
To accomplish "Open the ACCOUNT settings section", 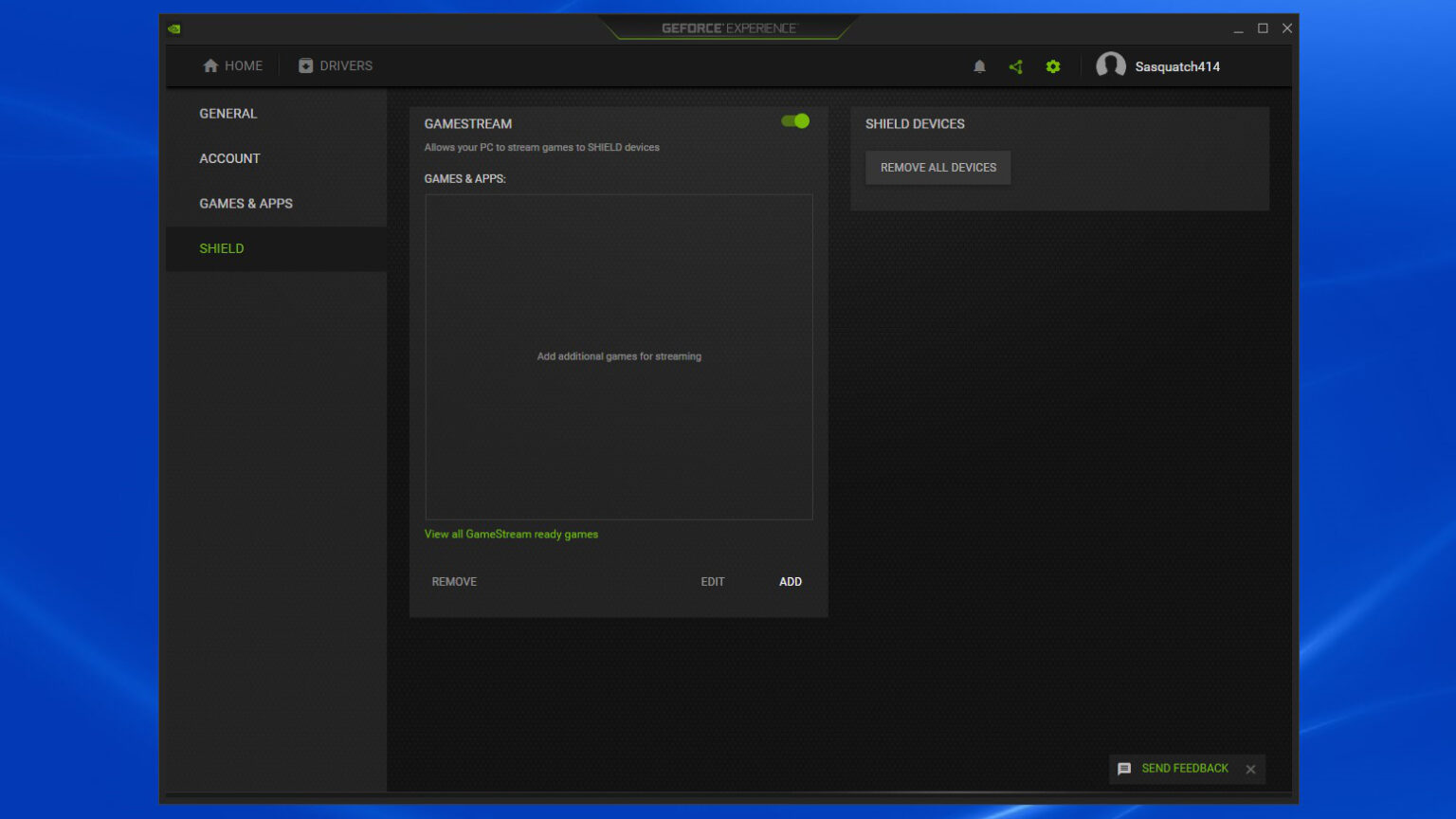I will pyautogui.click(x=229, y=158).
